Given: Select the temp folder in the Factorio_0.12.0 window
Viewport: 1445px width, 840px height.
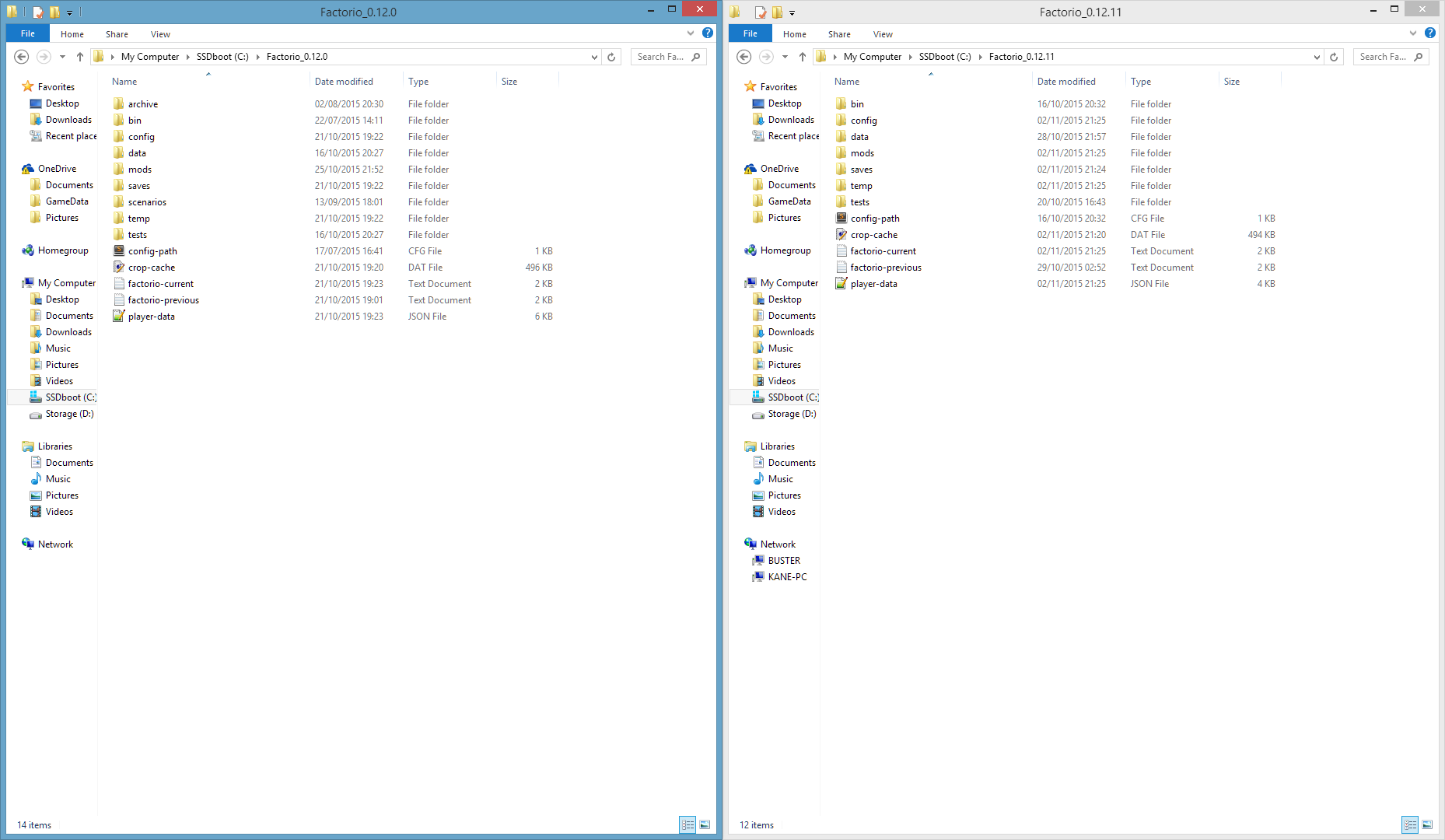Looking at the screenshot, I should pyautogui.click(x=138, y=219).
